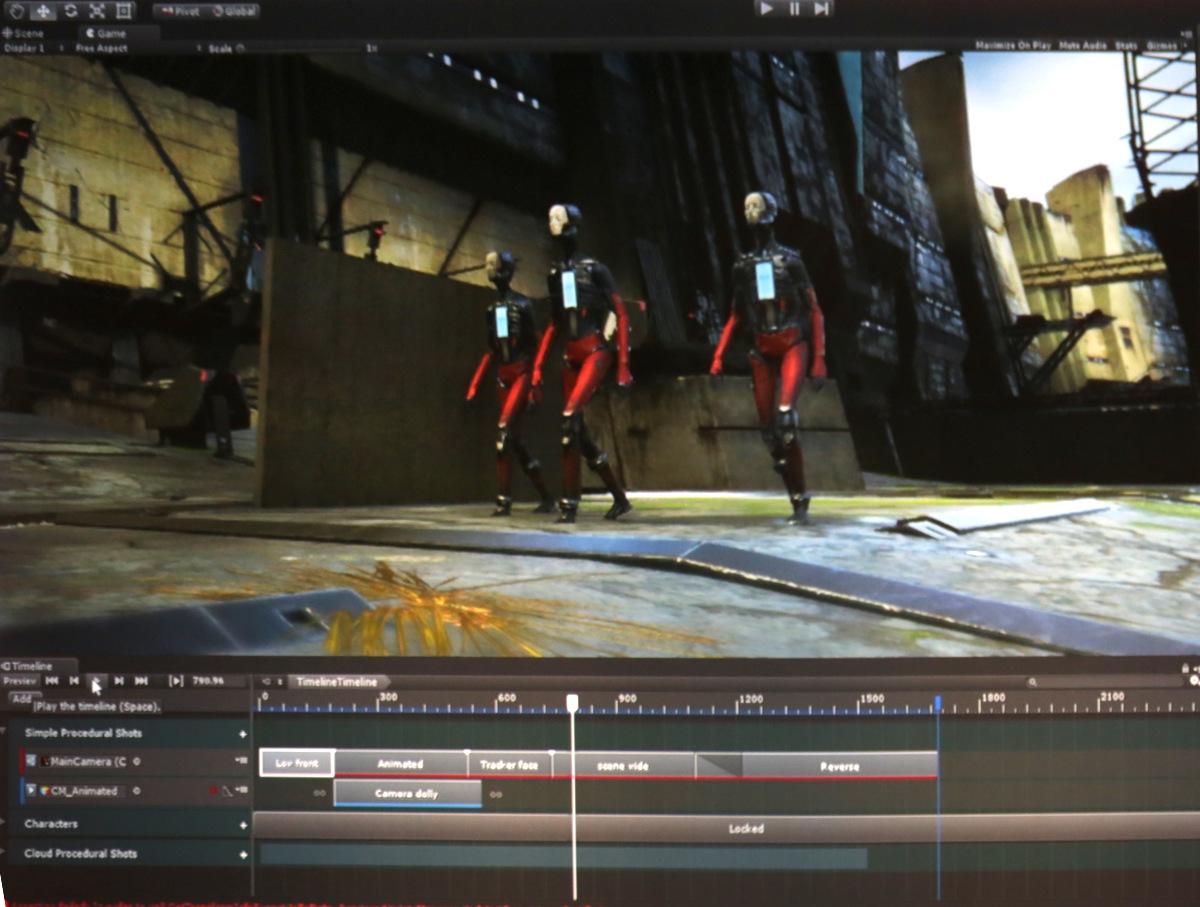Pause the editor play mode

[794, 8]
